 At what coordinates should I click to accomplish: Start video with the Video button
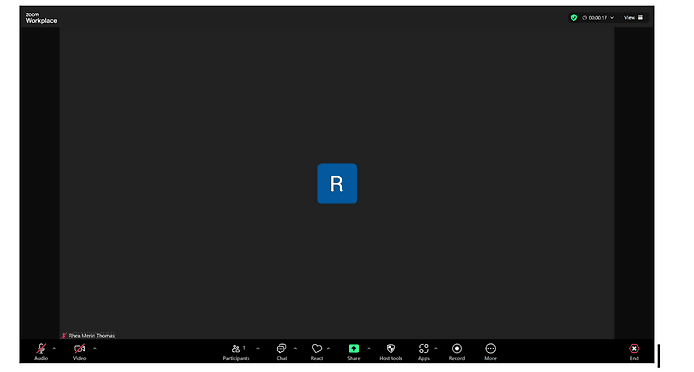80,352
